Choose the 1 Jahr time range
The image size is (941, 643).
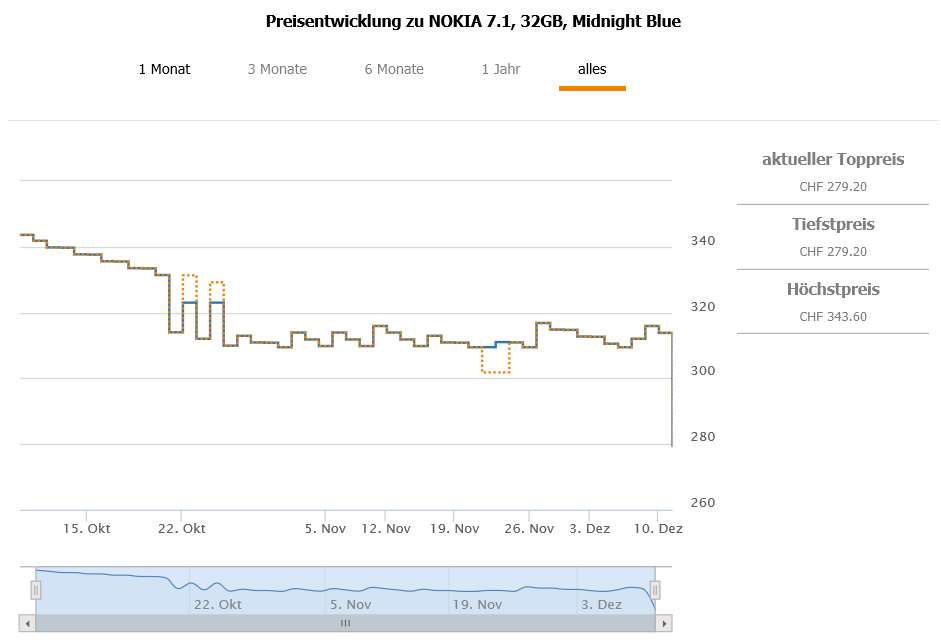(500, 69)
